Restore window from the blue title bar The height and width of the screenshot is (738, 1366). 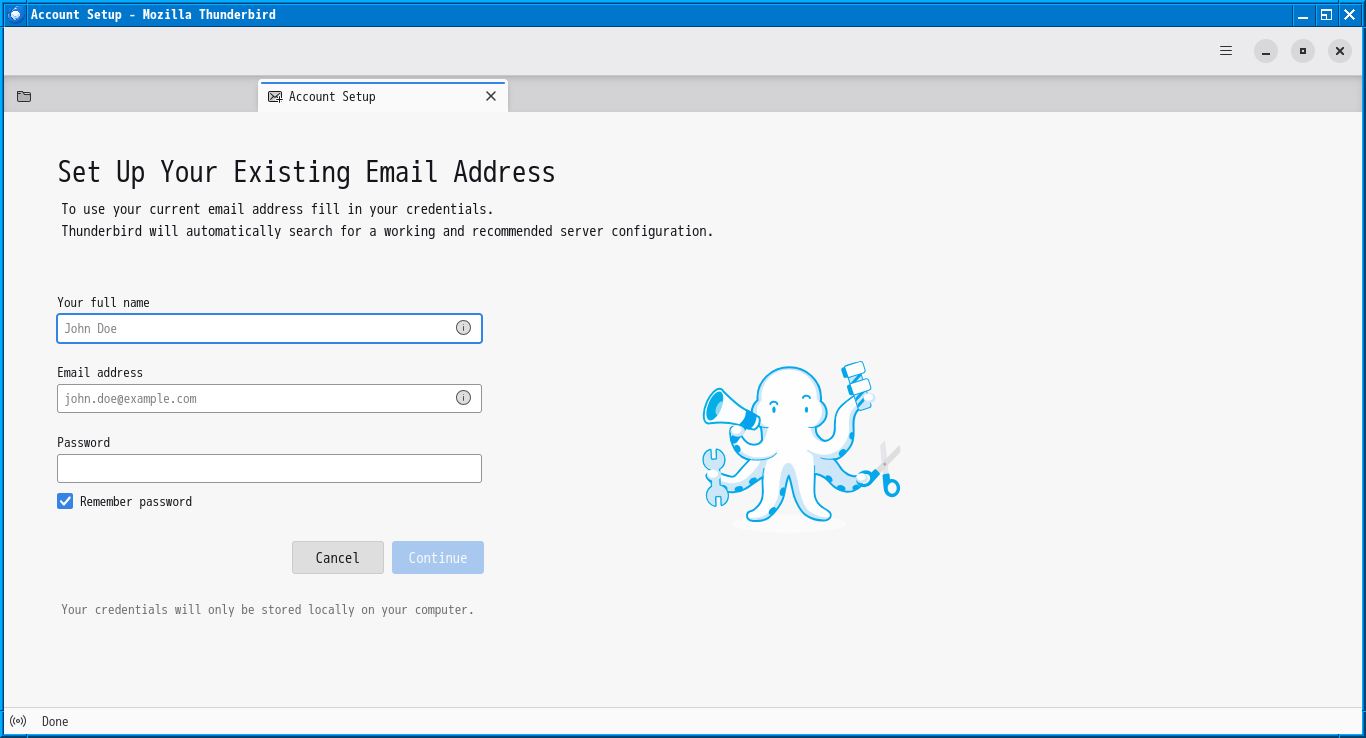(1326, 14)
